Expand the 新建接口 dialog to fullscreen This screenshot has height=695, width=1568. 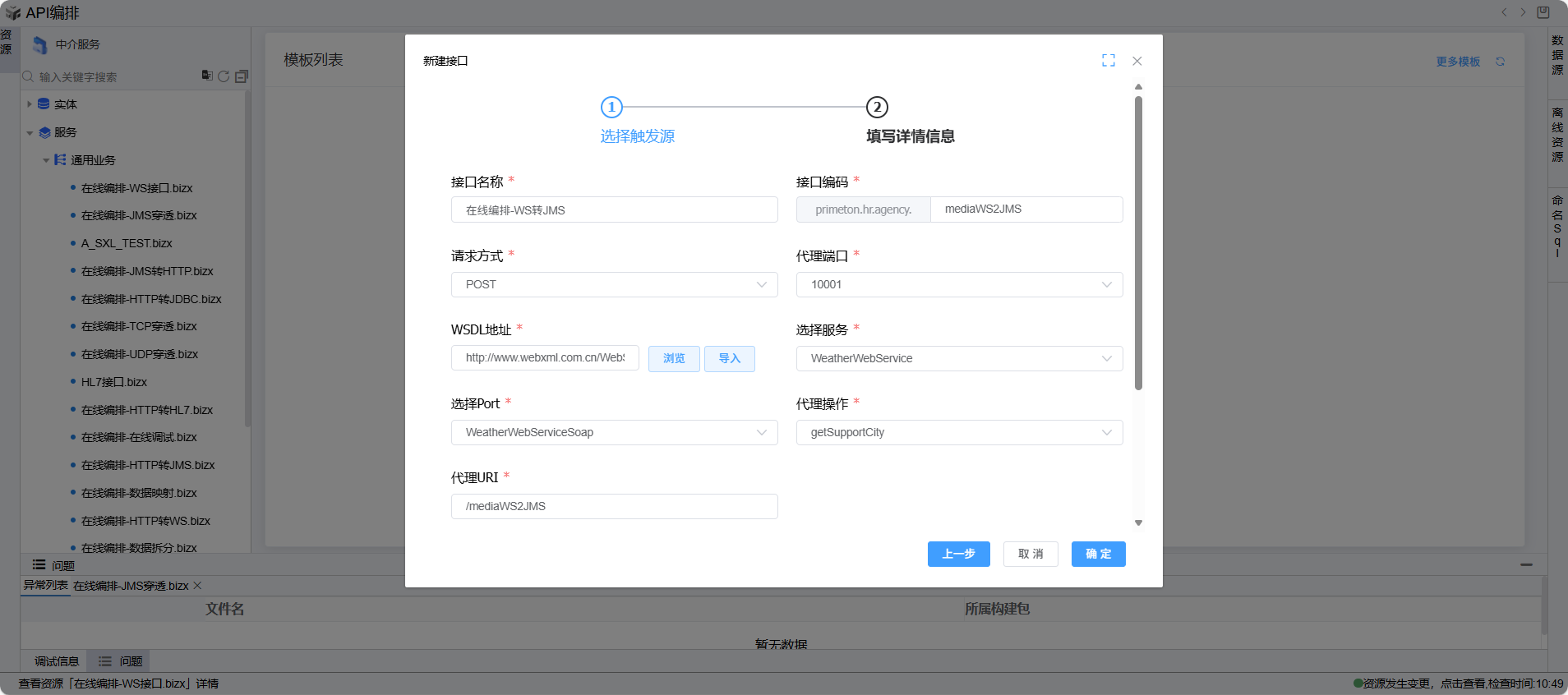[x=1108, y=61]
